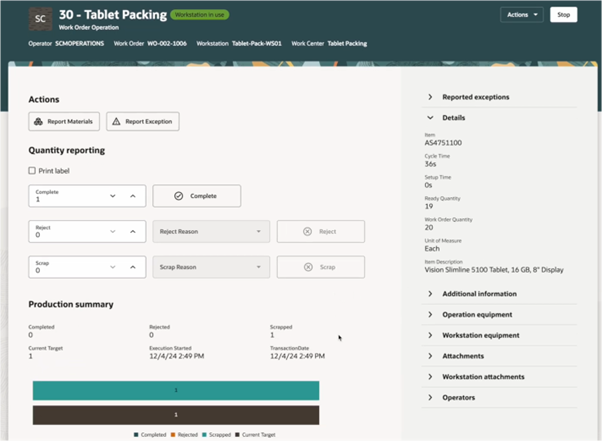Click the X circle icon in Scrap button
The image size is (602, 441).
tap(308, 267)
